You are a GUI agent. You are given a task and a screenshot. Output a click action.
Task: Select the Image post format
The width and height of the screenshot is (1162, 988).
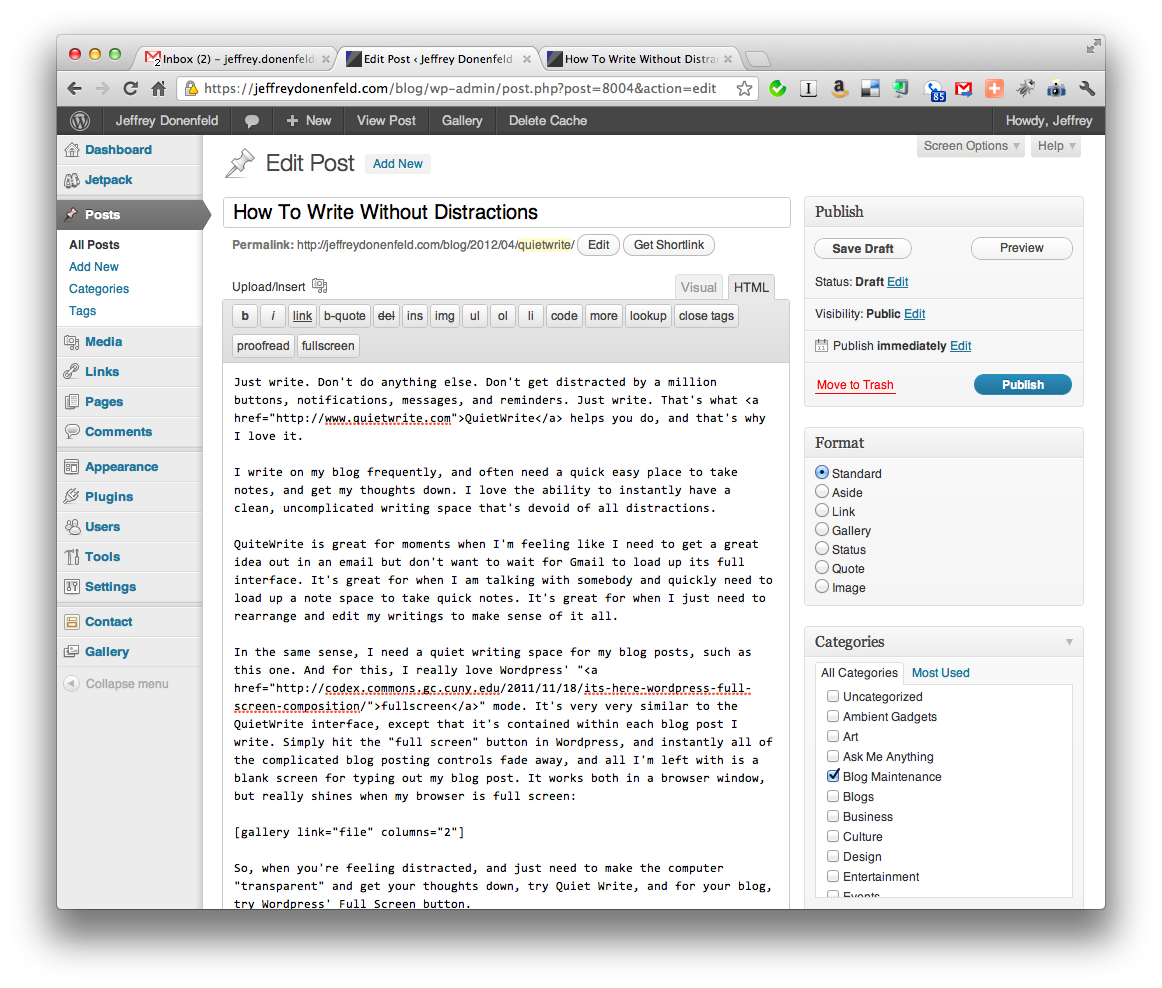tap(822, 587)
